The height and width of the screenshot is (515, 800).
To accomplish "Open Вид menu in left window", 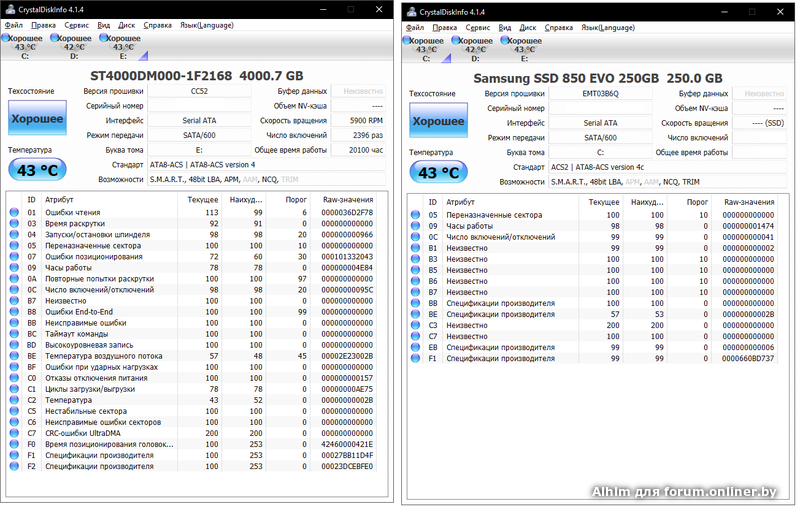I will coord(104,25).
